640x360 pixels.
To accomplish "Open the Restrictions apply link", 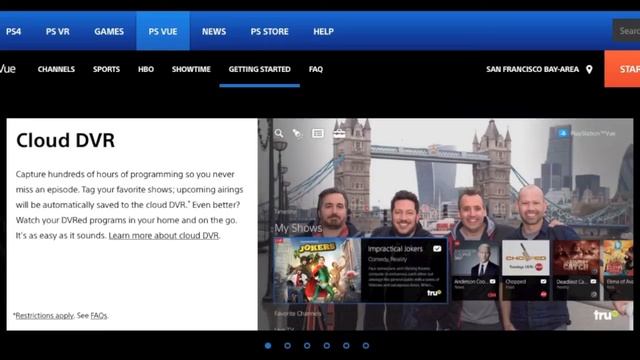I will coord(44,316).
